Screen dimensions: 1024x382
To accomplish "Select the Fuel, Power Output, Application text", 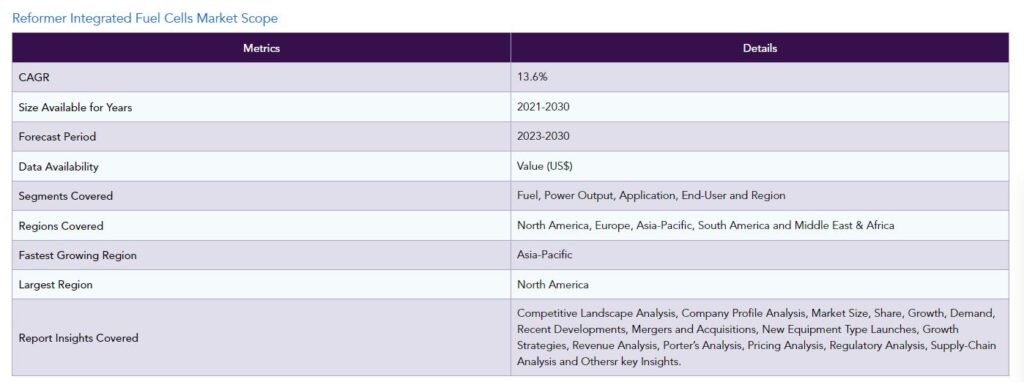I will coord(597,196).
